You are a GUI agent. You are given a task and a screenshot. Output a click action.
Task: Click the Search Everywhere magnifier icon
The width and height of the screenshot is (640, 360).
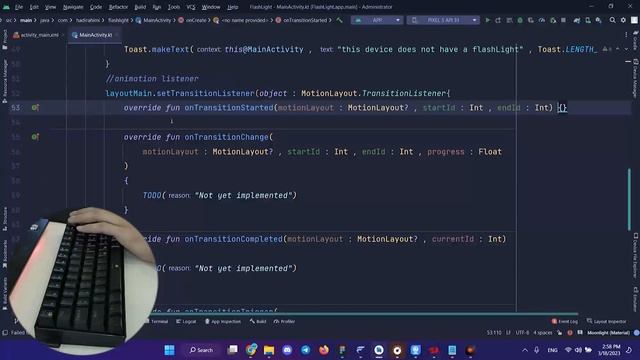pos(612,20)
